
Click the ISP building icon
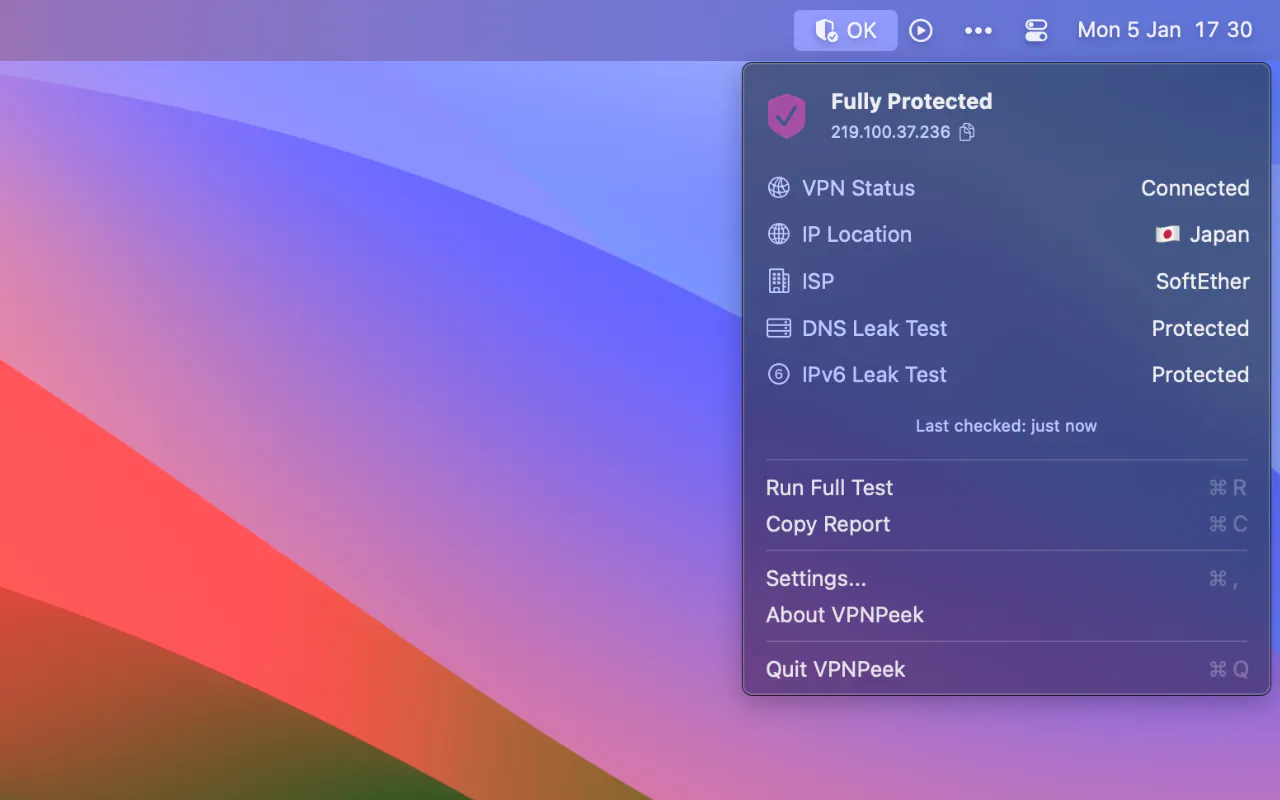point(778,281)
